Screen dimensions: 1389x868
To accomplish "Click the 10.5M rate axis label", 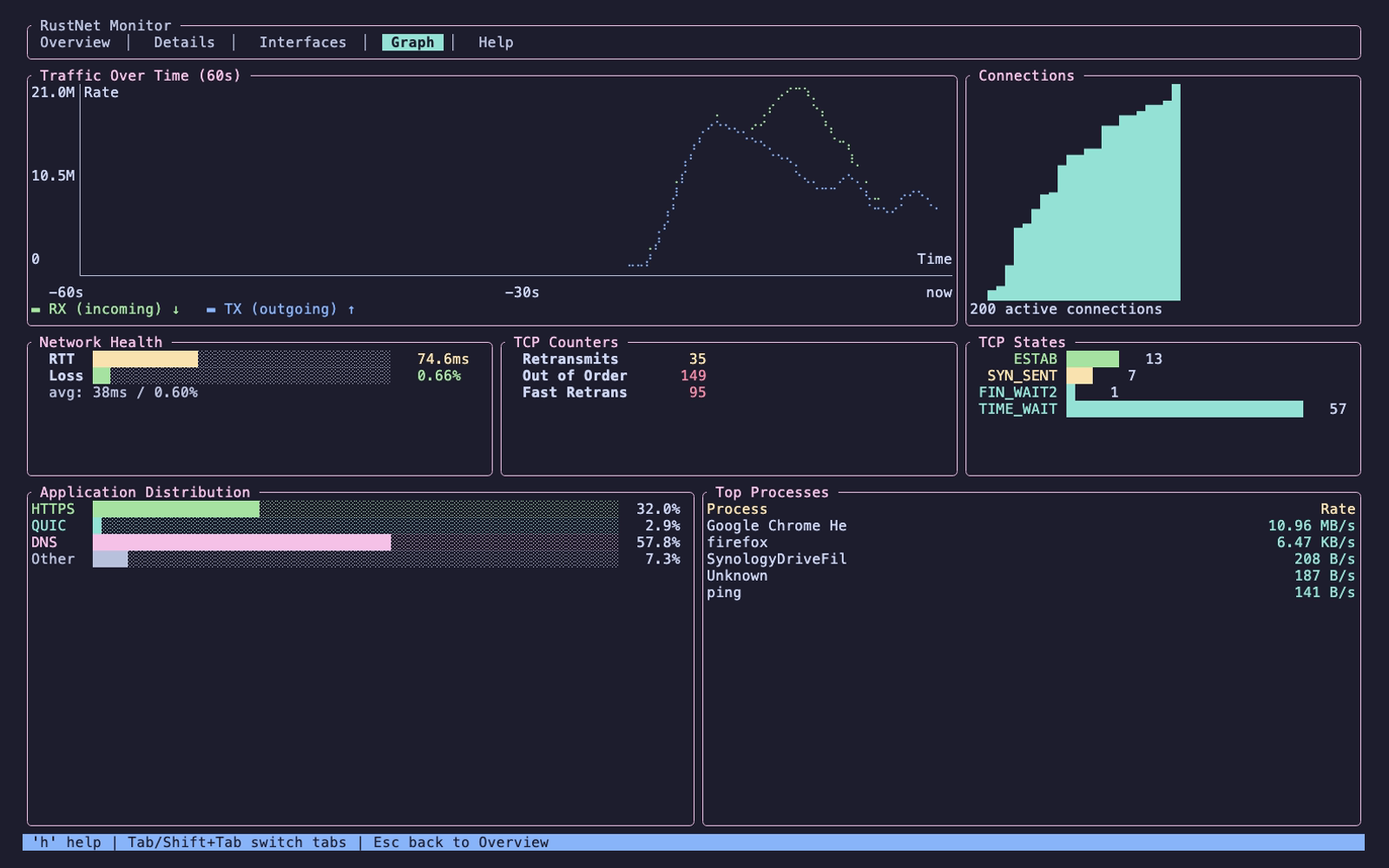I will tap(53, 175).
